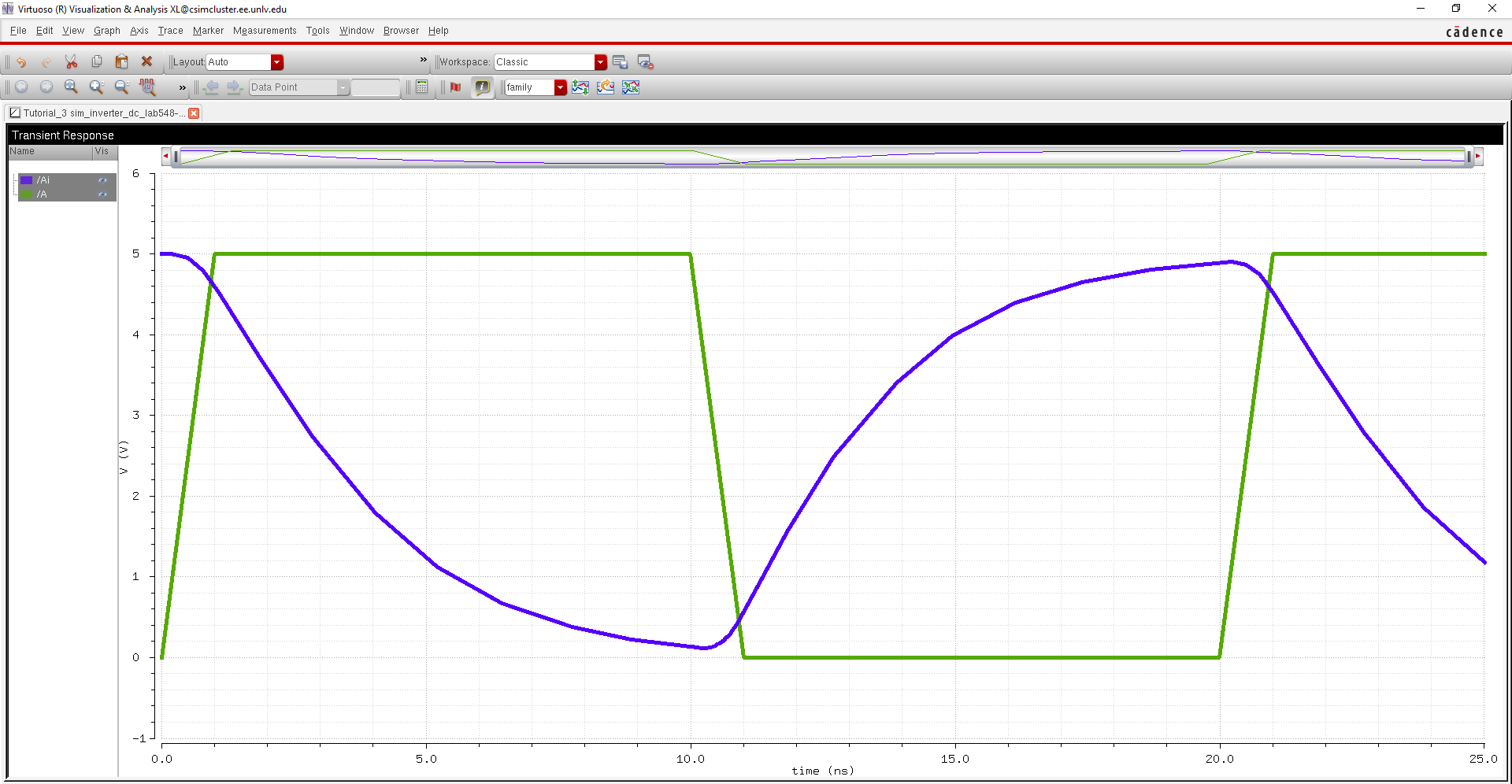Open the calculator tool
Viewport: 1512px width, 784px height.
tap(422, 87)
